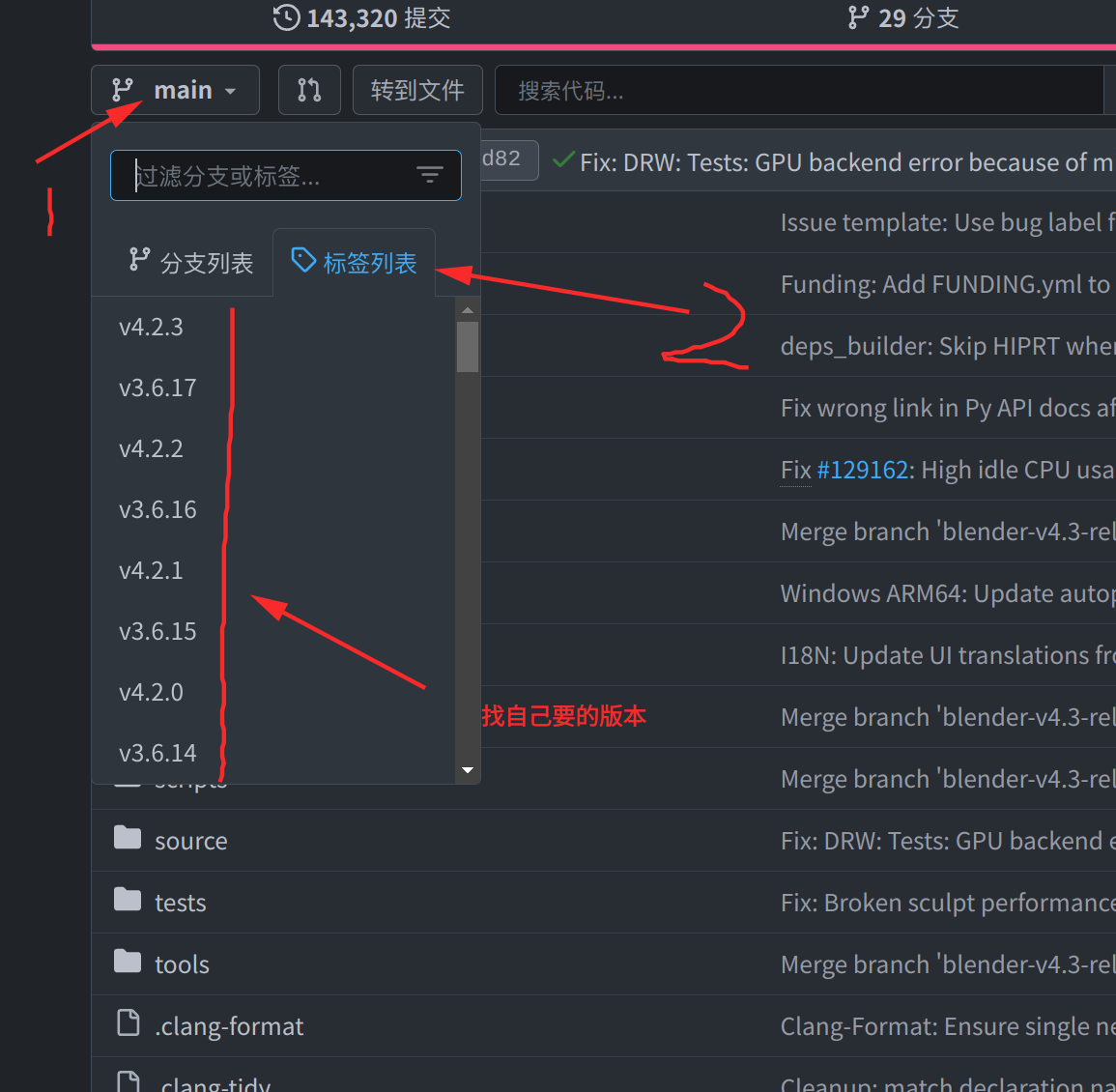This screenshot has height=1092, width=1116.
Task: Click the 过滤分支或标签 filter input
Action: (285, 175)
